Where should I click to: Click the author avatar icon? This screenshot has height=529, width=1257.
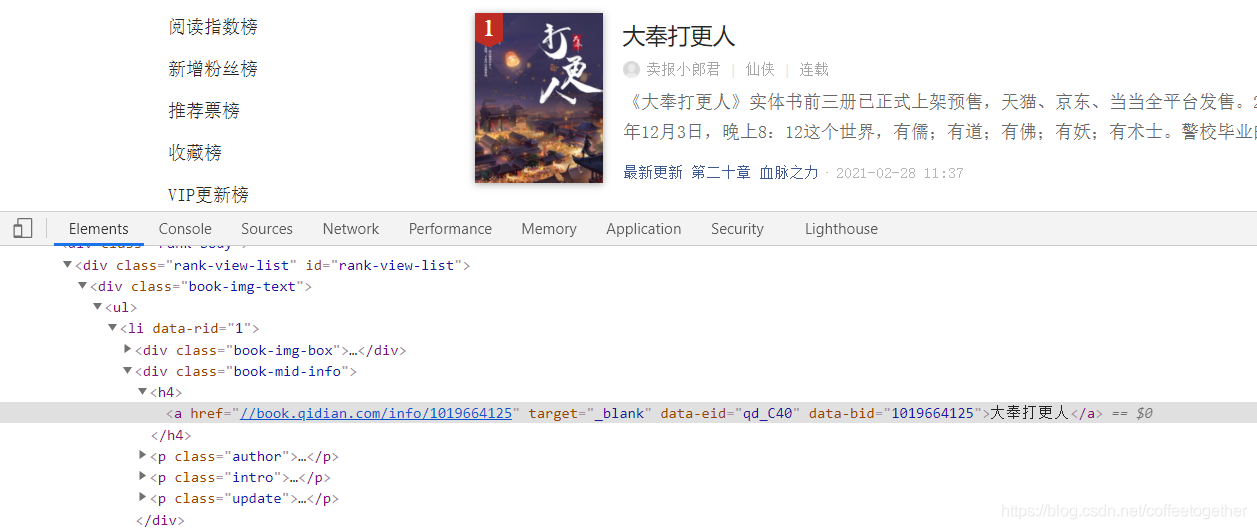click(x=631, y=69)
